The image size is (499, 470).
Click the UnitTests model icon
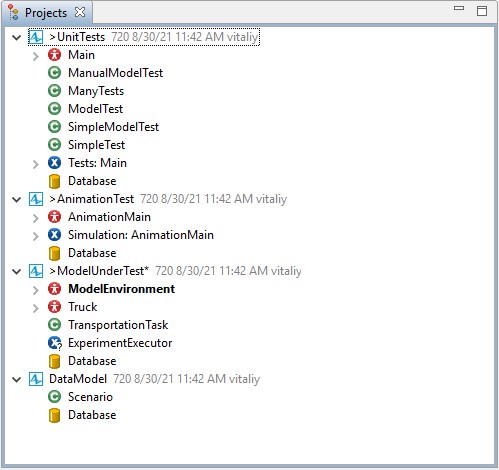(x=36, y=37)
